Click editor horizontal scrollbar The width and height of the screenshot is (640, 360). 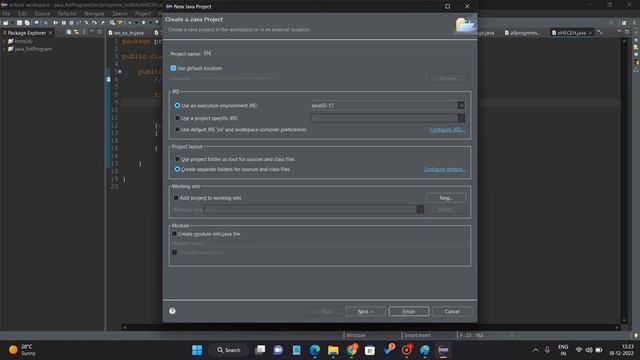click(371, 327)
